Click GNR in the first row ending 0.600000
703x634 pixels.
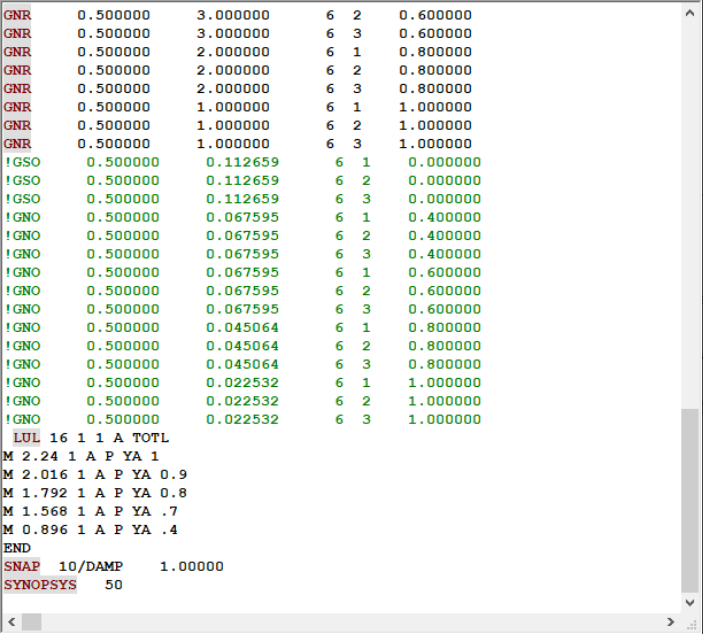[x=17, y=15]
